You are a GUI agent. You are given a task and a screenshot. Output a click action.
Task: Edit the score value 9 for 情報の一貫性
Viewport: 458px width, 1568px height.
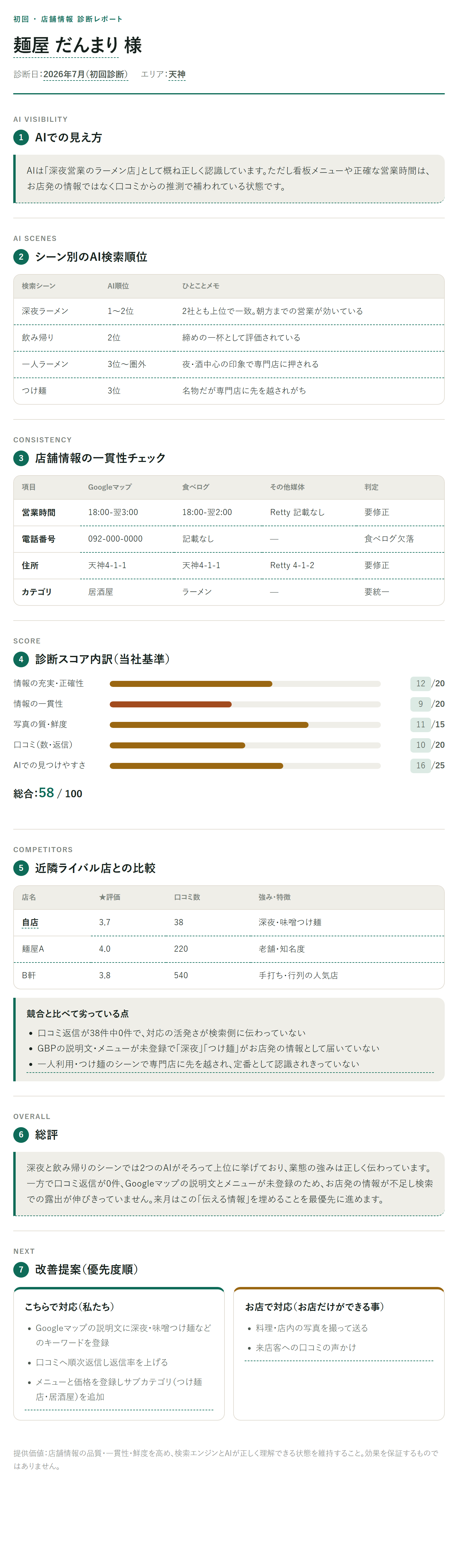tap(420, 704)
